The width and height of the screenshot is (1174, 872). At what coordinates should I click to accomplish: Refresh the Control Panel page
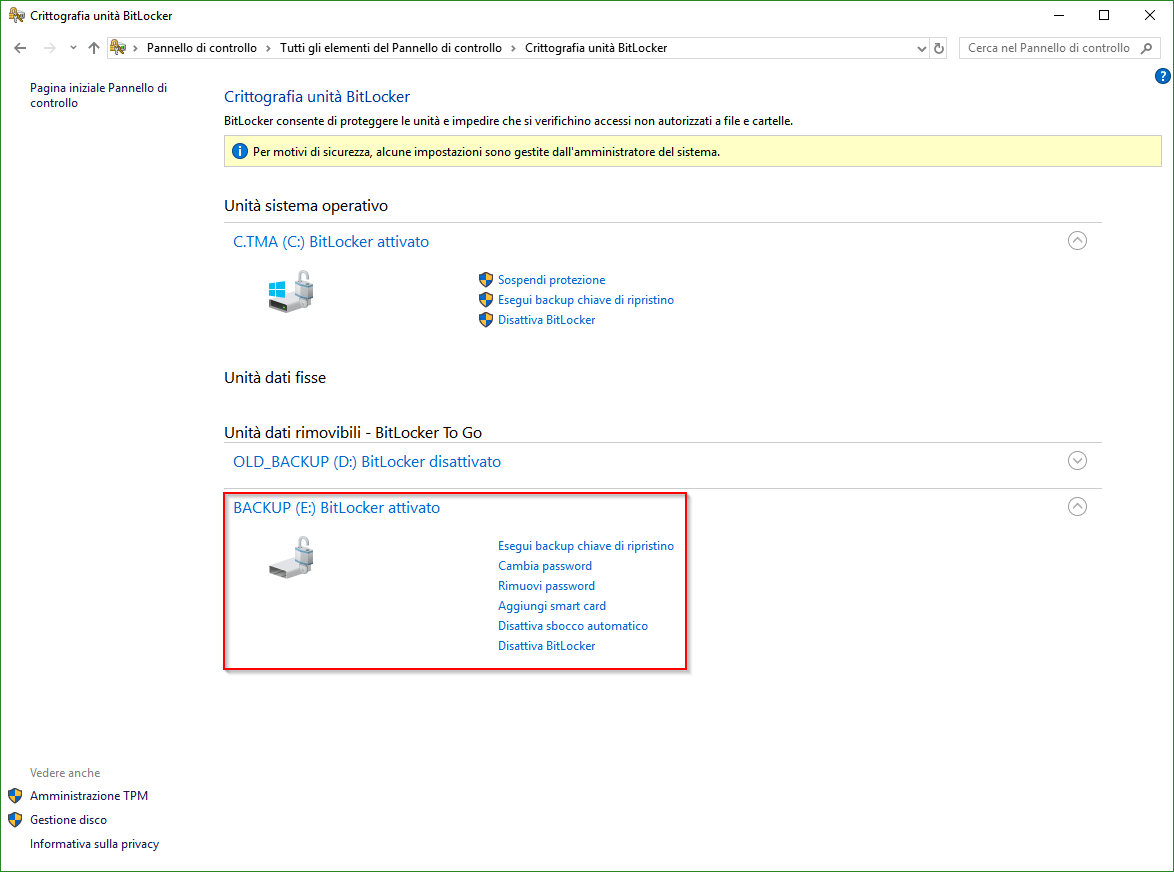939,48
